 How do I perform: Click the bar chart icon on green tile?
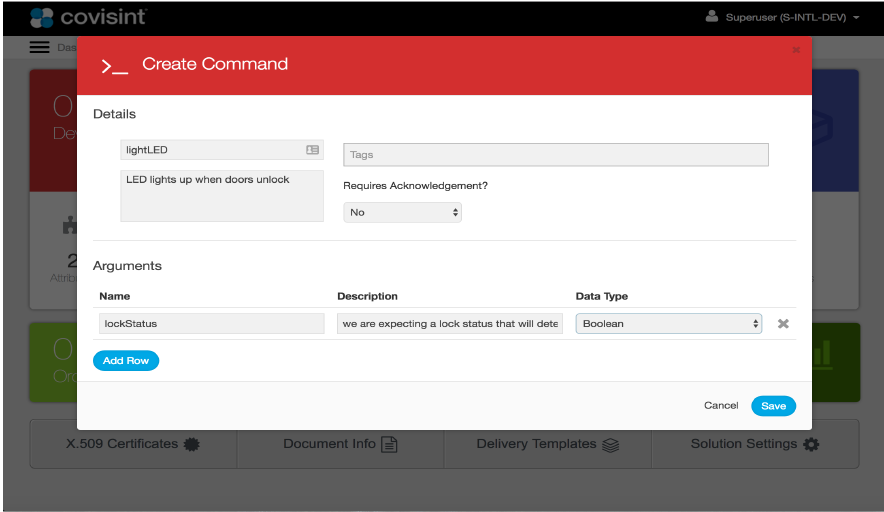pos(823,352)
